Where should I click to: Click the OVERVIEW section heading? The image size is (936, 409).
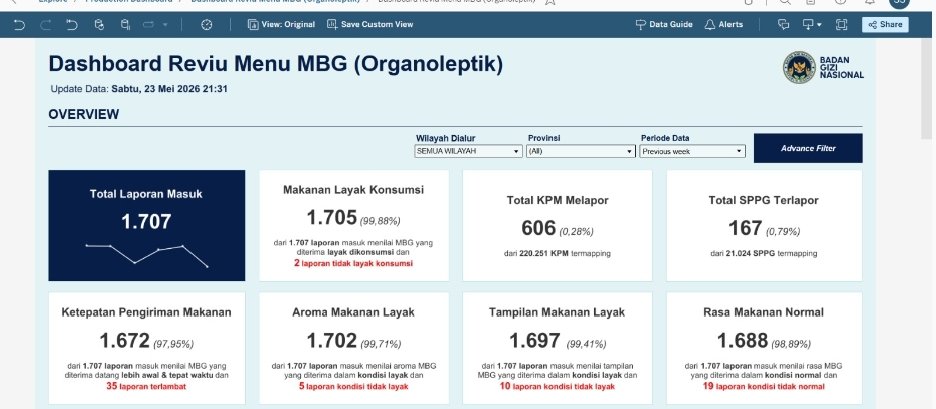pos(84,114)
